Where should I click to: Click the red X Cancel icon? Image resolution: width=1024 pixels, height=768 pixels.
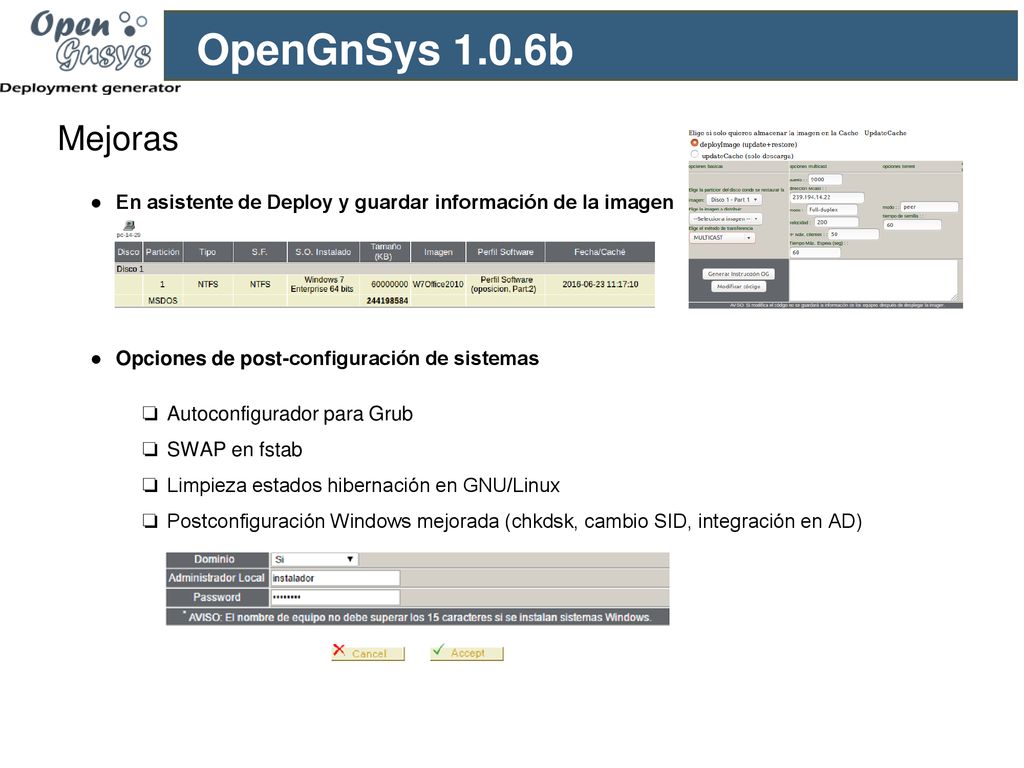339,650
